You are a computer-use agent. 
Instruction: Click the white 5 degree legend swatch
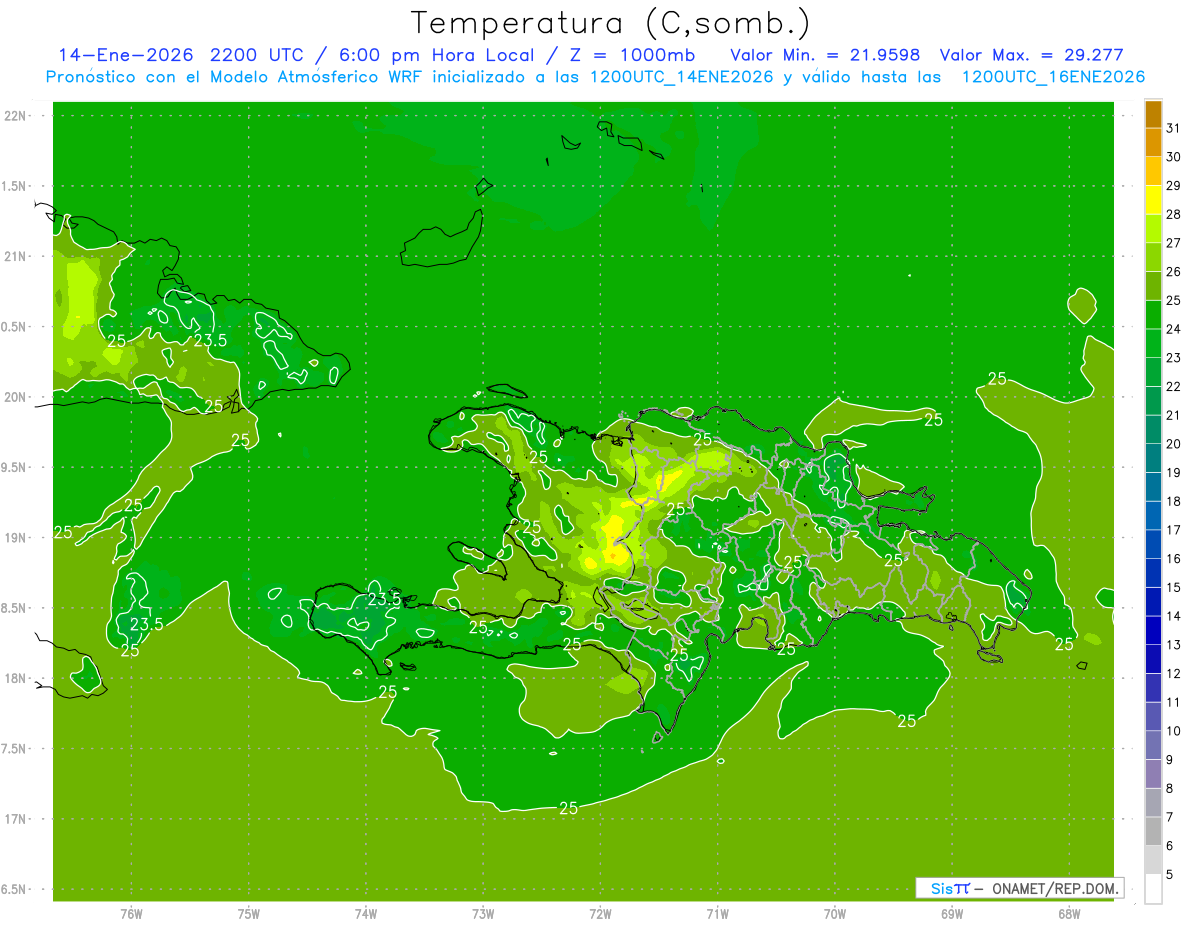tap(1153, 889)
